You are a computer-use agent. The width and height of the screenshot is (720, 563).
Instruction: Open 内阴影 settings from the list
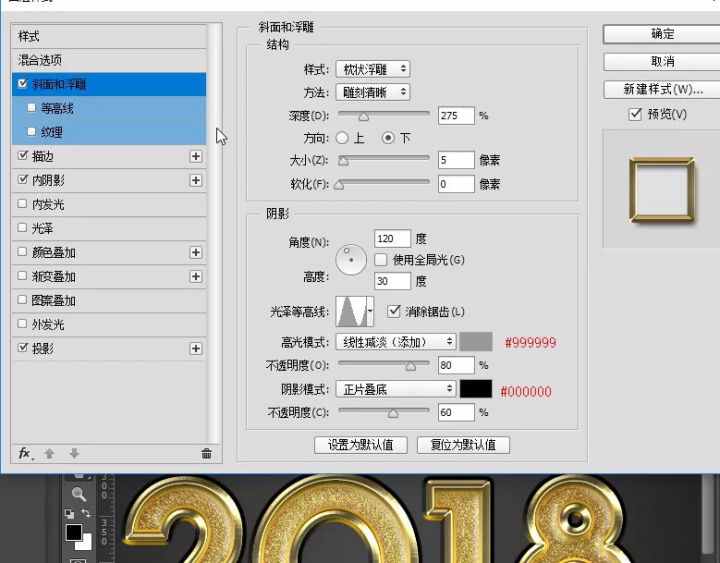pyautogui.click(x=48, y=180)
